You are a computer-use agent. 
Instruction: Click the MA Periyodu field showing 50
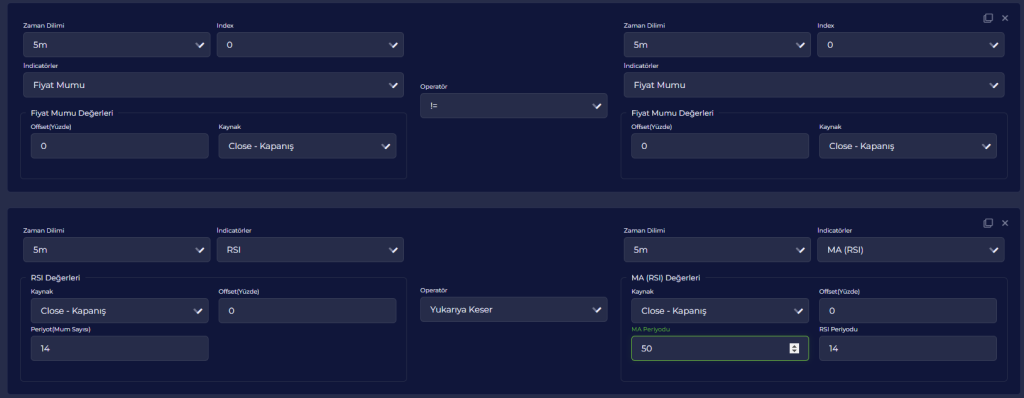720,348
